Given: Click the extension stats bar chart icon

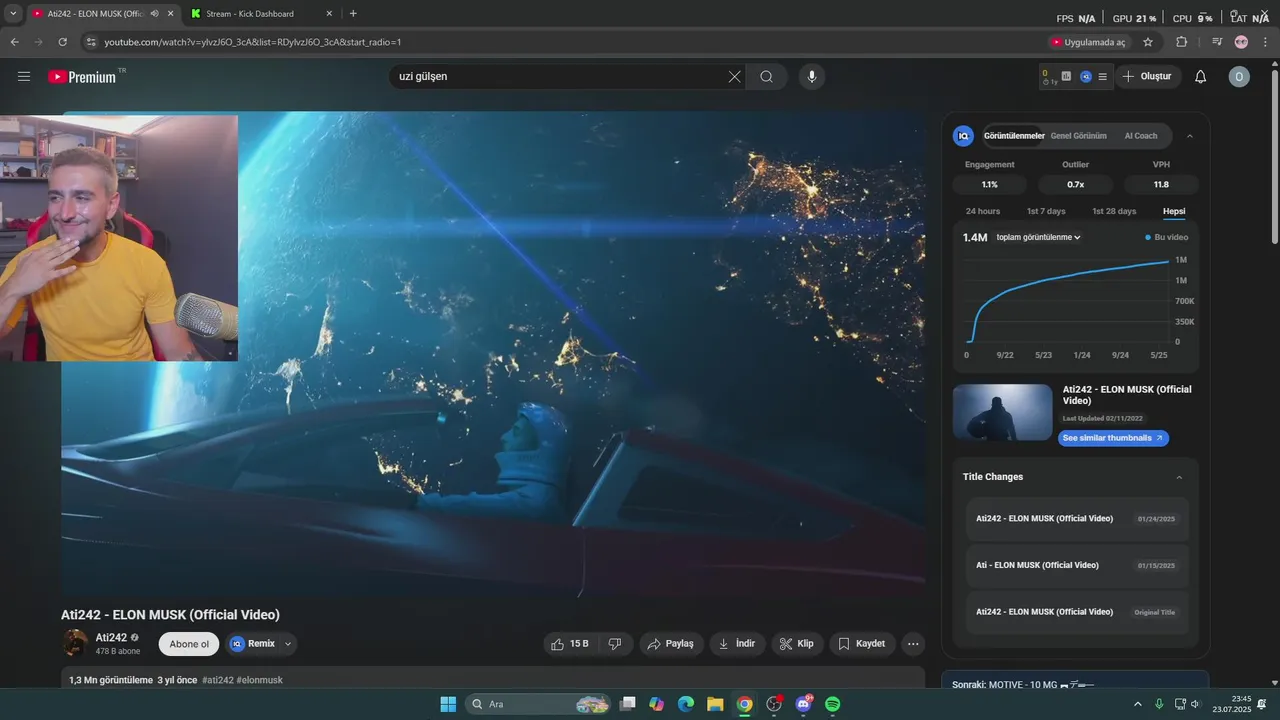Looking at the screenshot, I should [x=1066, y=76].
